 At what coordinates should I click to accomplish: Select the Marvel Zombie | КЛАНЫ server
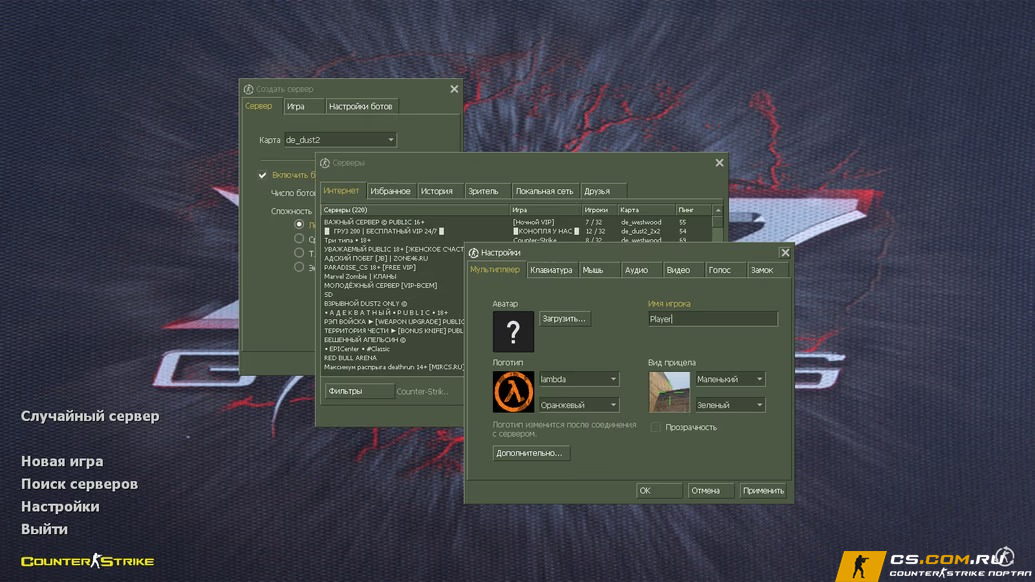[x=393, y=276]
